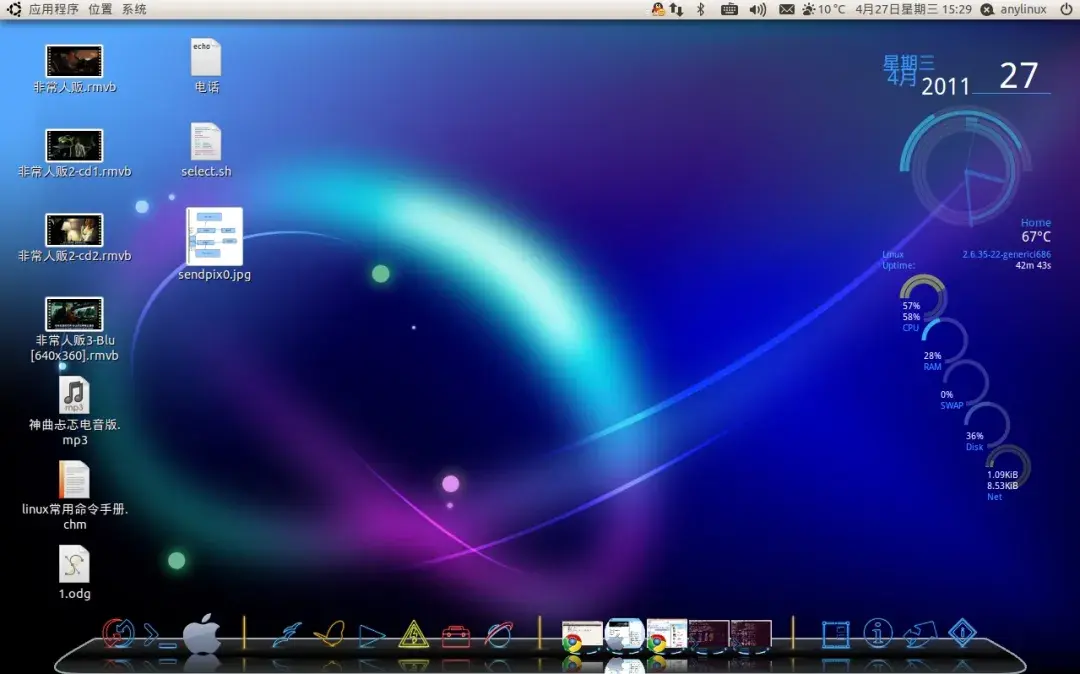Click the blue arrow share icon in dock
Screen dimensions: 1080x674
point(920,634)
